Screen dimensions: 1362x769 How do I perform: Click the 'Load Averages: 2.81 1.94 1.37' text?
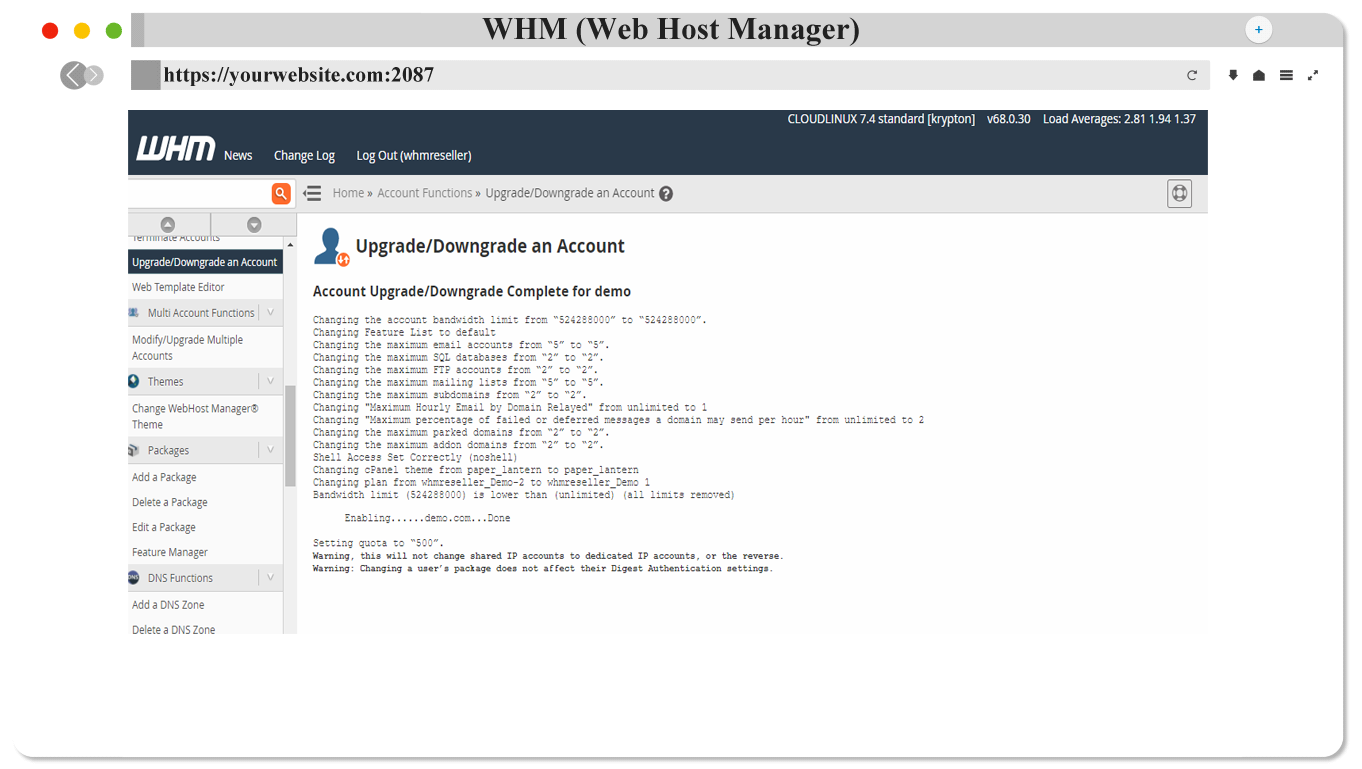point(1119,119)
